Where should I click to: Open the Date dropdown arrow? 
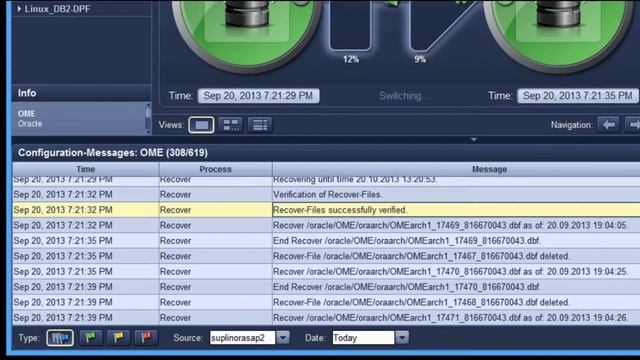(x=402, y=338)
